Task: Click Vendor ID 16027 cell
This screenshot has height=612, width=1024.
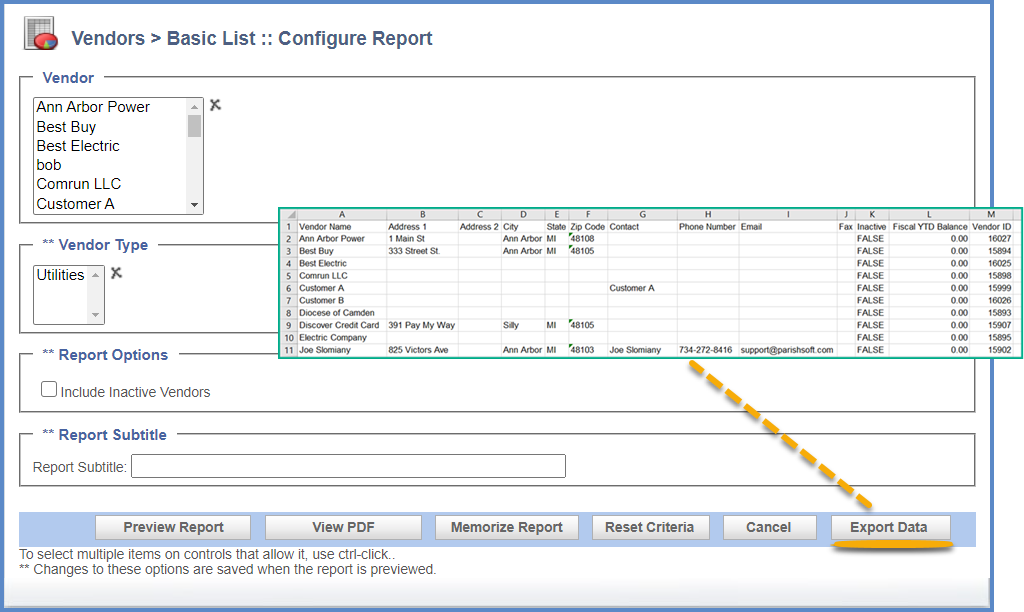Action: click(991, 239)
